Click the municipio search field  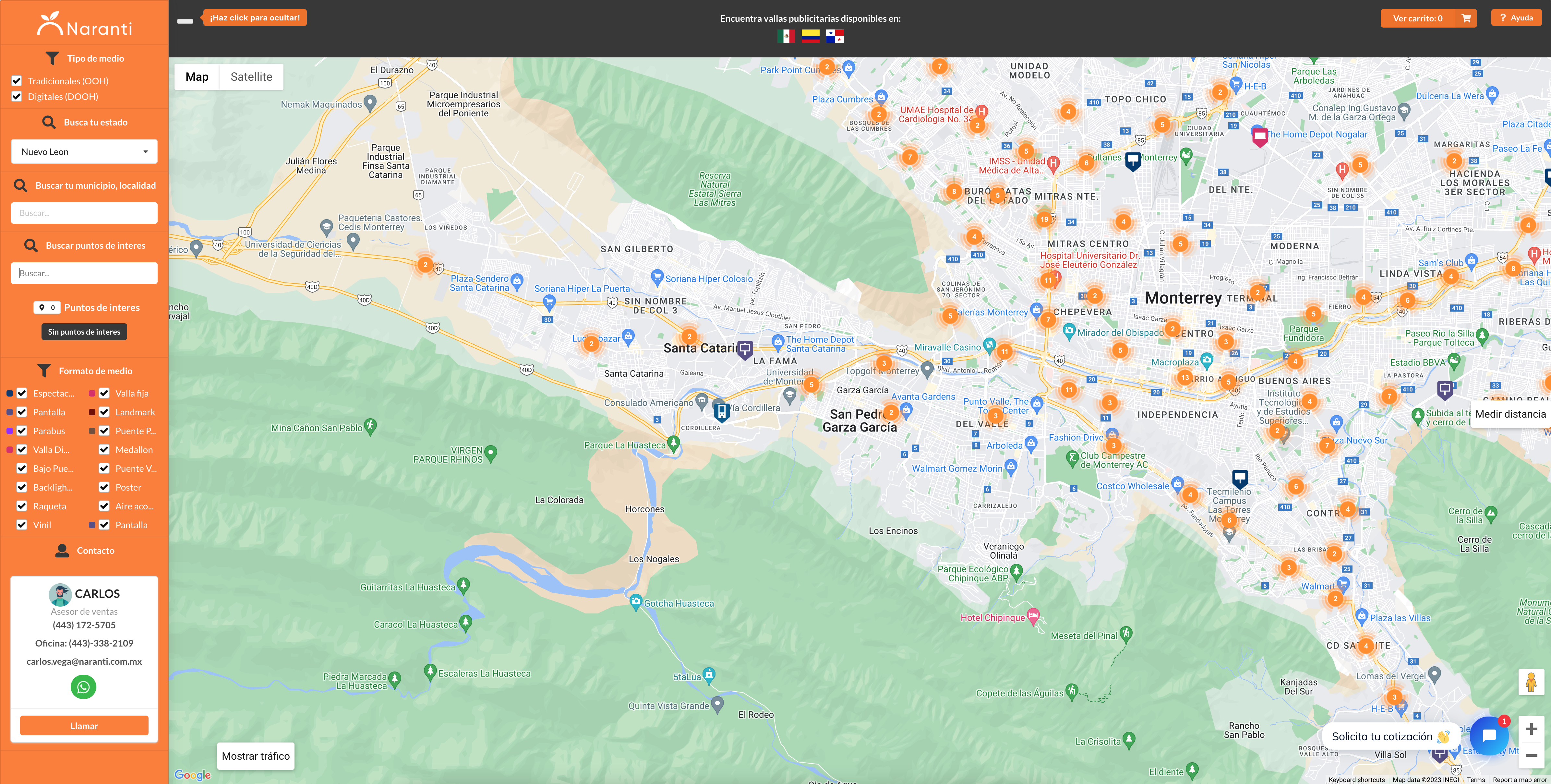coord(84,213)
